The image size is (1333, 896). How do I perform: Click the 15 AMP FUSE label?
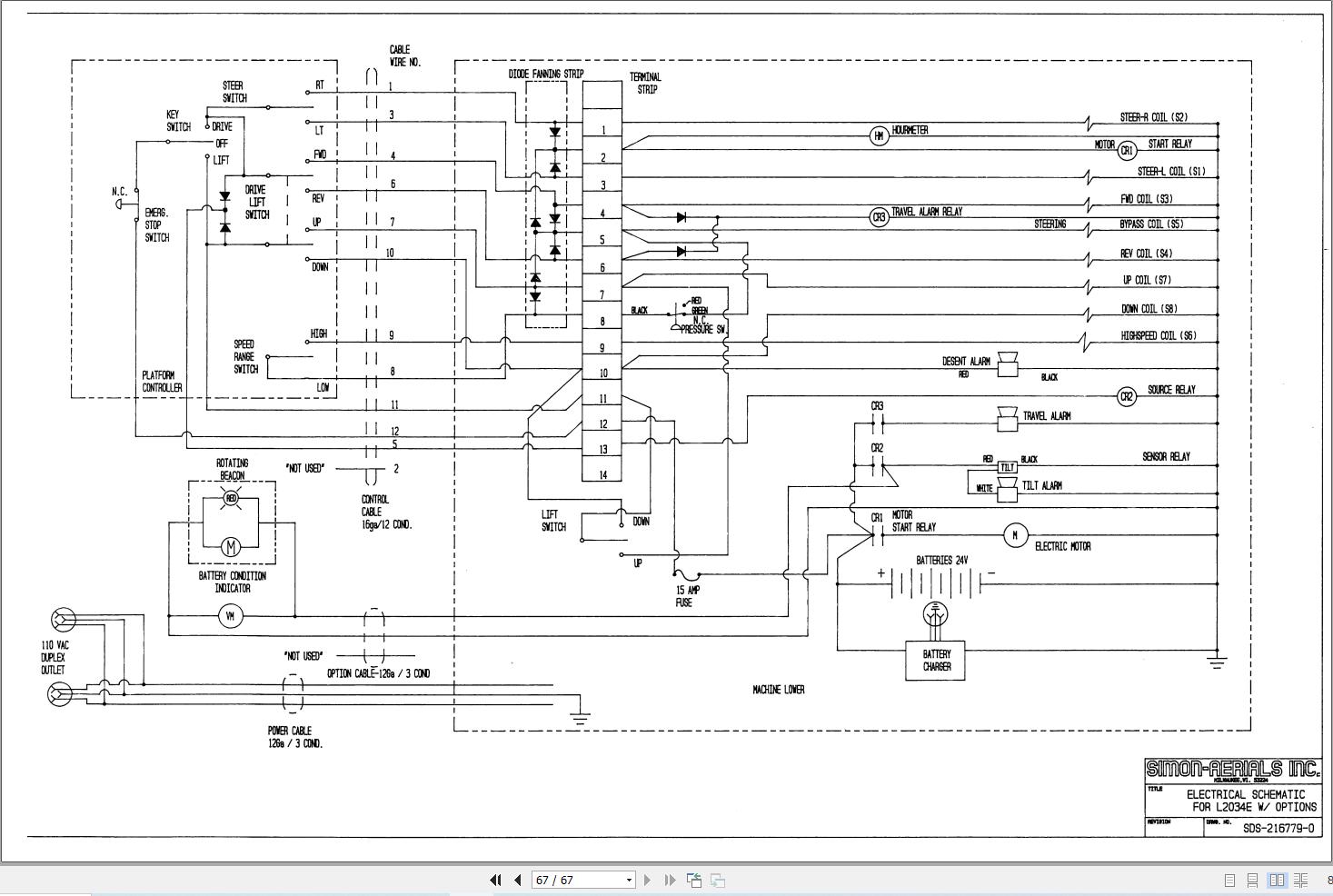688,596
